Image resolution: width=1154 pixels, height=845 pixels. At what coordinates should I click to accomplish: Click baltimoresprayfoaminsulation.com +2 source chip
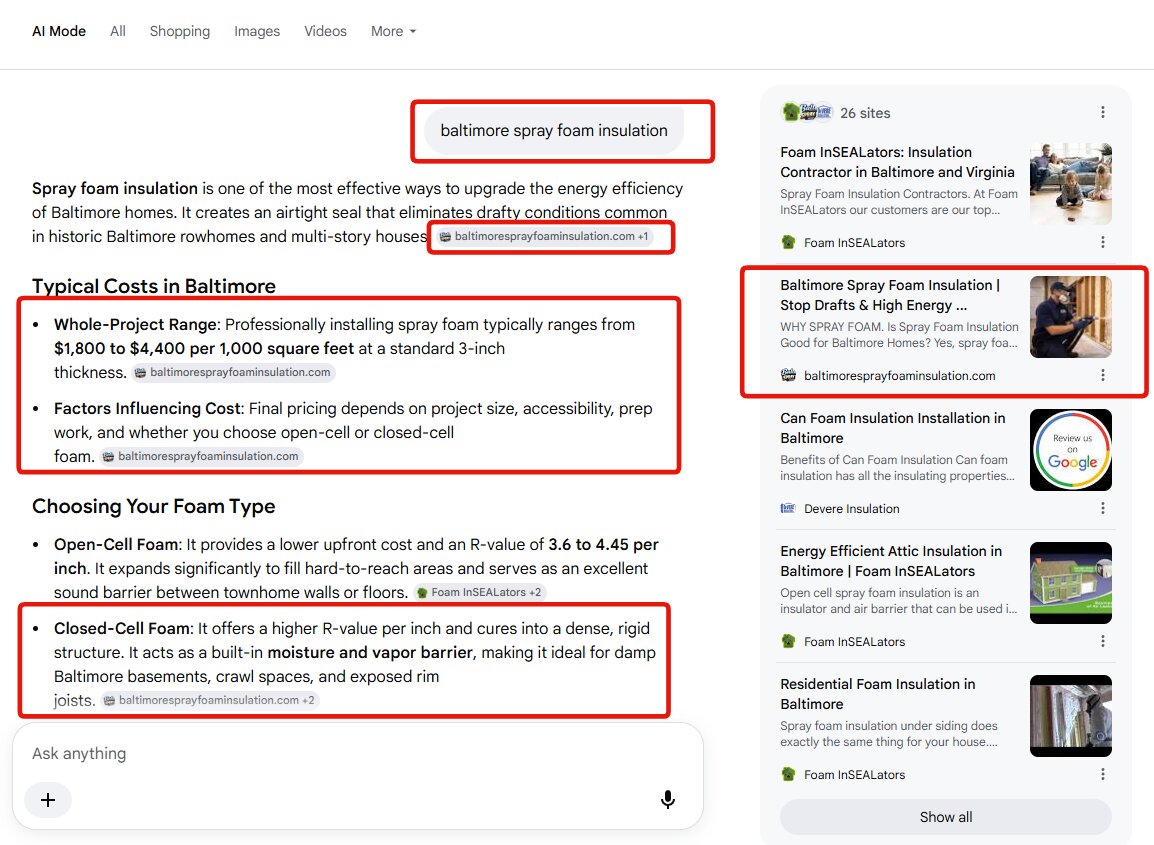tap(210, 700)
